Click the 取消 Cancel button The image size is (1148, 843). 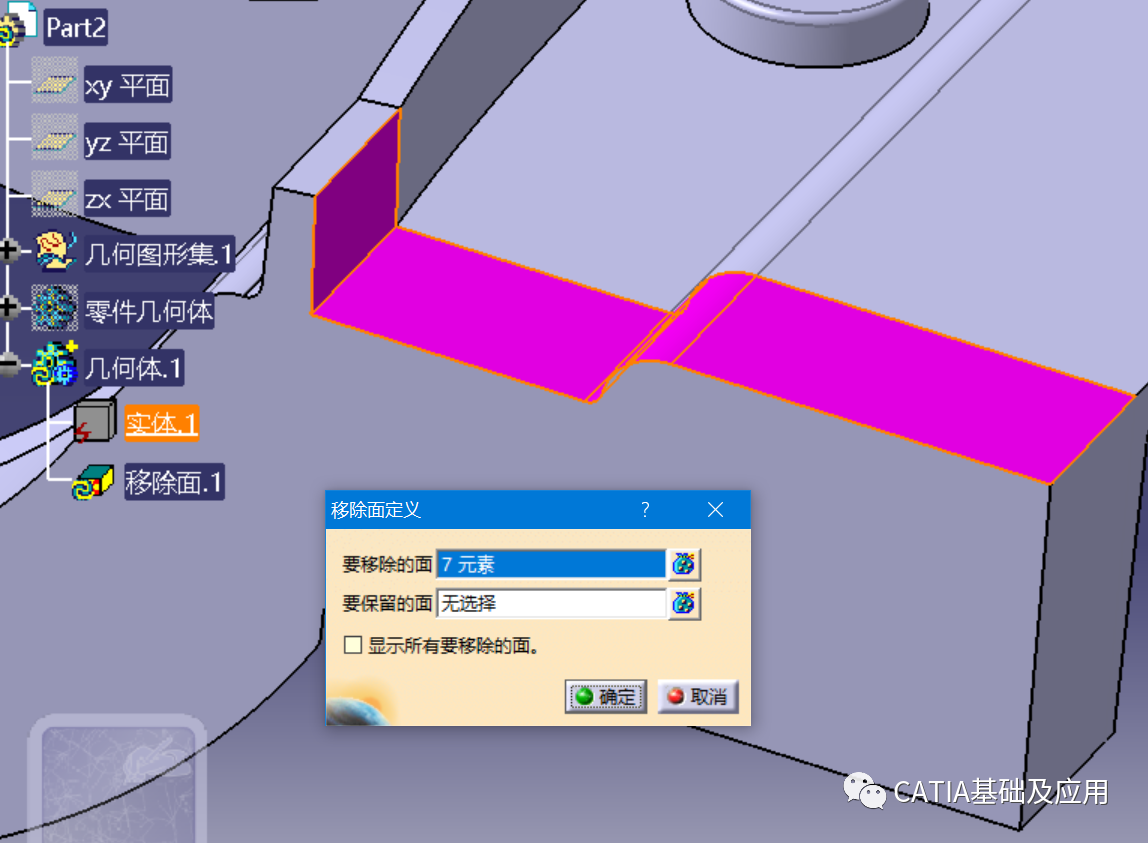point(698,696)
